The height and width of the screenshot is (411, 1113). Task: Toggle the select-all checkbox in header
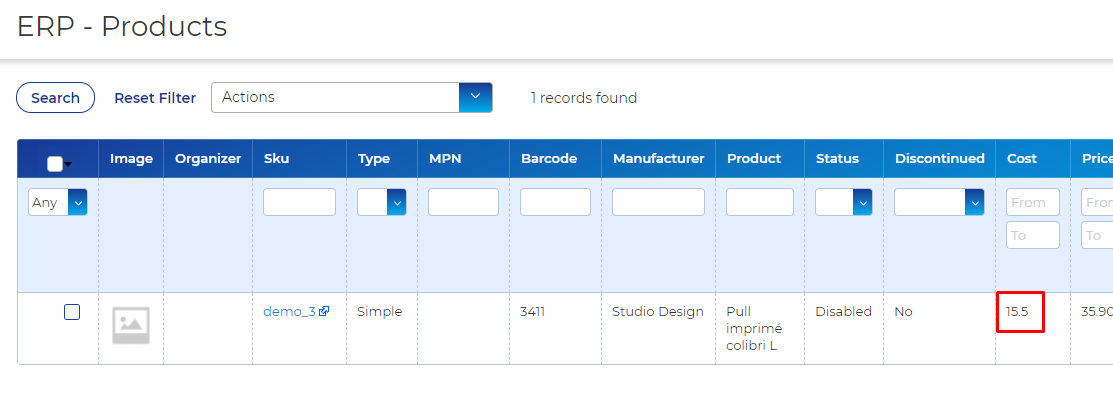click(x=55, y=164)
